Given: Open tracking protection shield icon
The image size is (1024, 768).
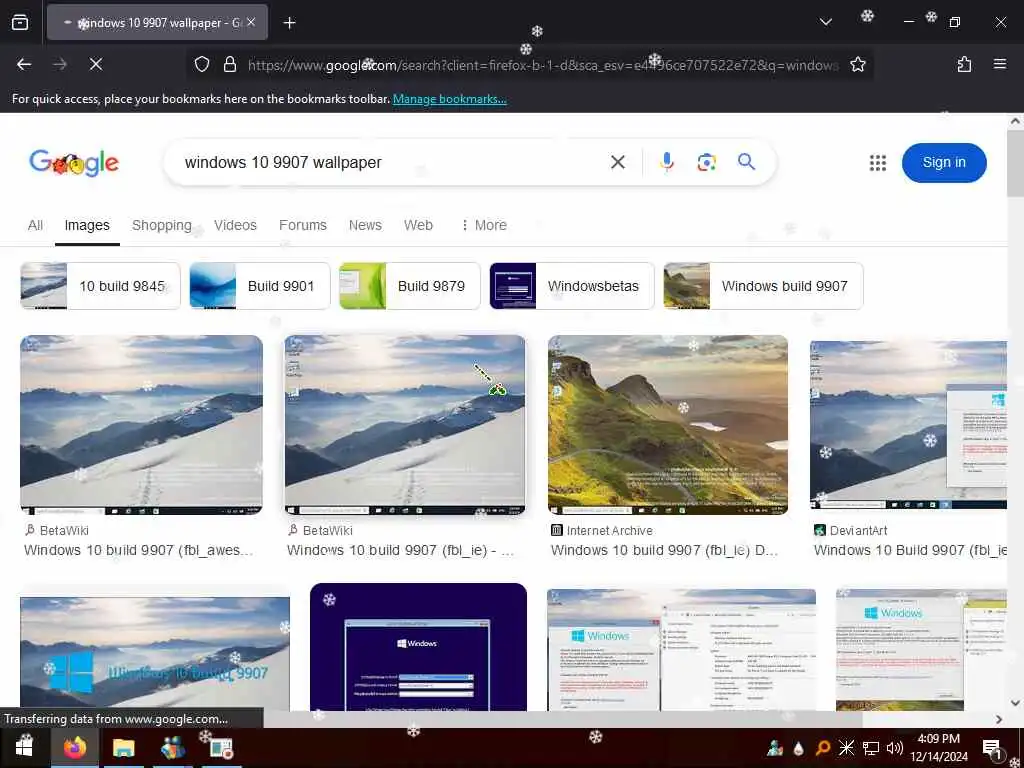Looking at the screenshot, I should tap(202, 64).
